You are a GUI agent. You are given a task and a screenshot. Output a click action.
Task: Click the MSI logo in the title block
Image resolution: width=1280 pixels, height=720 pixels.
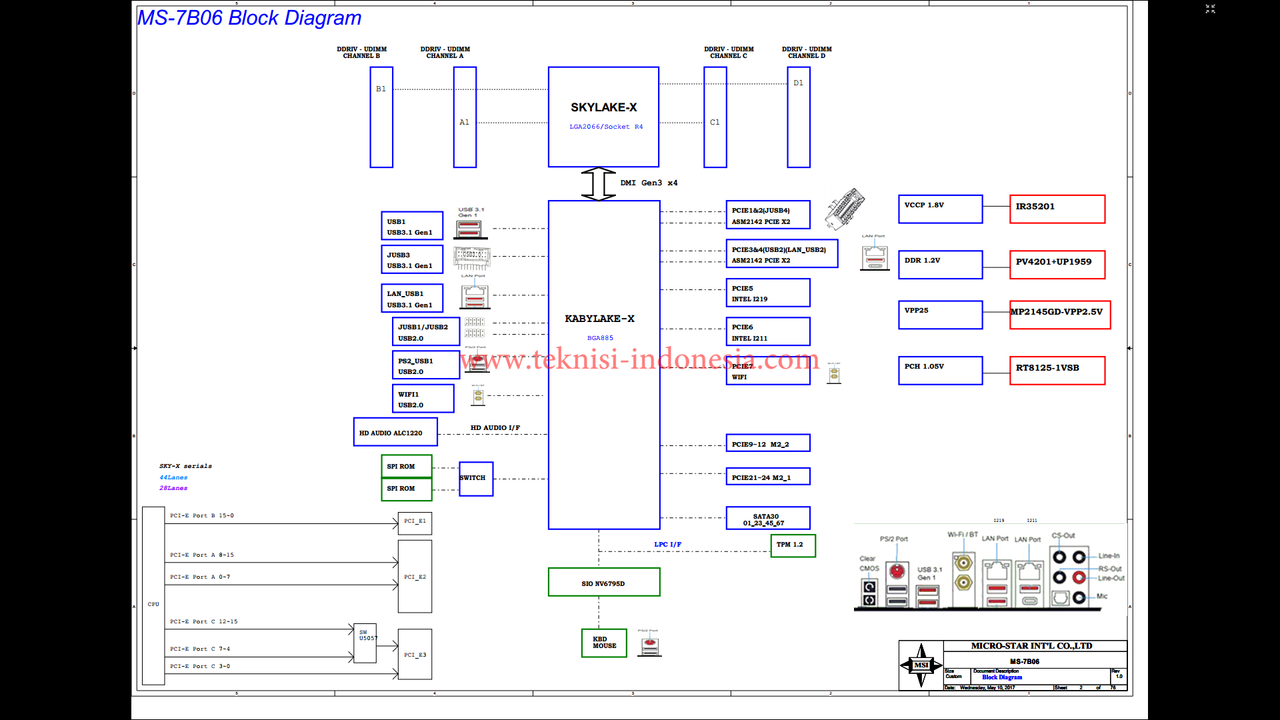coord(919,665)
